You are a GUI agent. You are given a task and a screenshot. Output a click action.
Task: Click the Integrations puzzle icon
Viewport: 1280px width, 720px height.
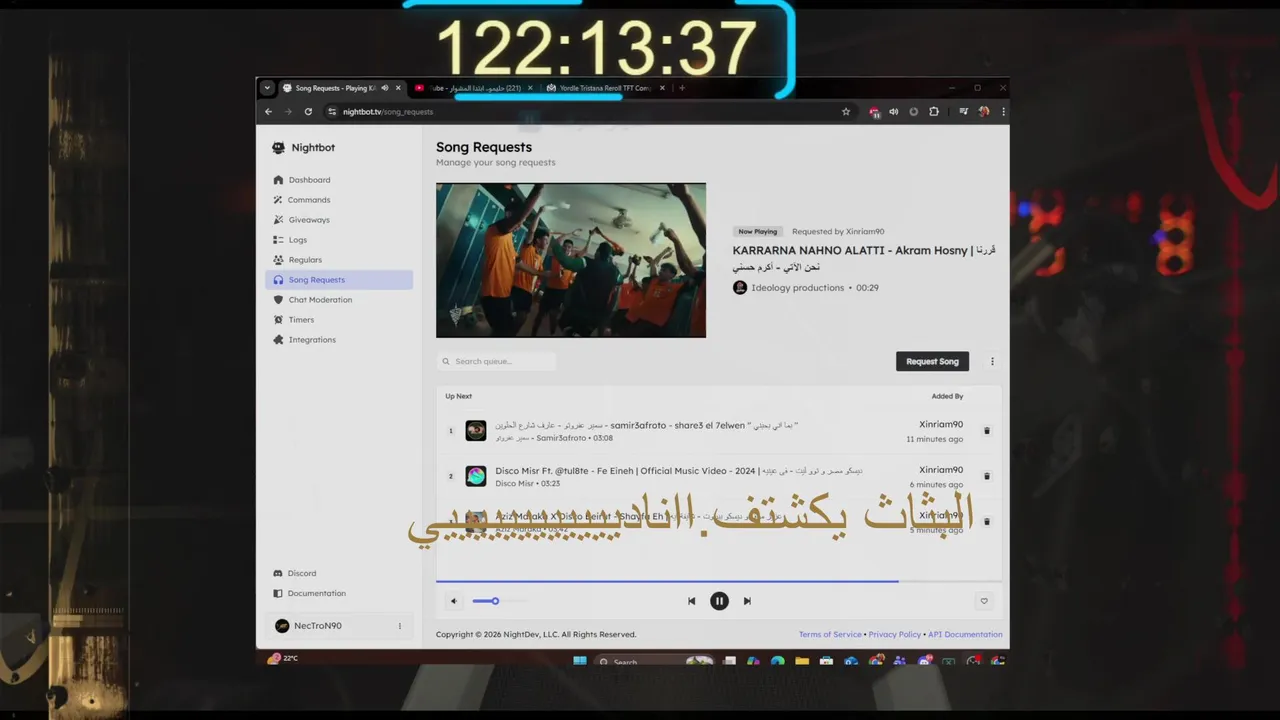(x=278, y=340)
